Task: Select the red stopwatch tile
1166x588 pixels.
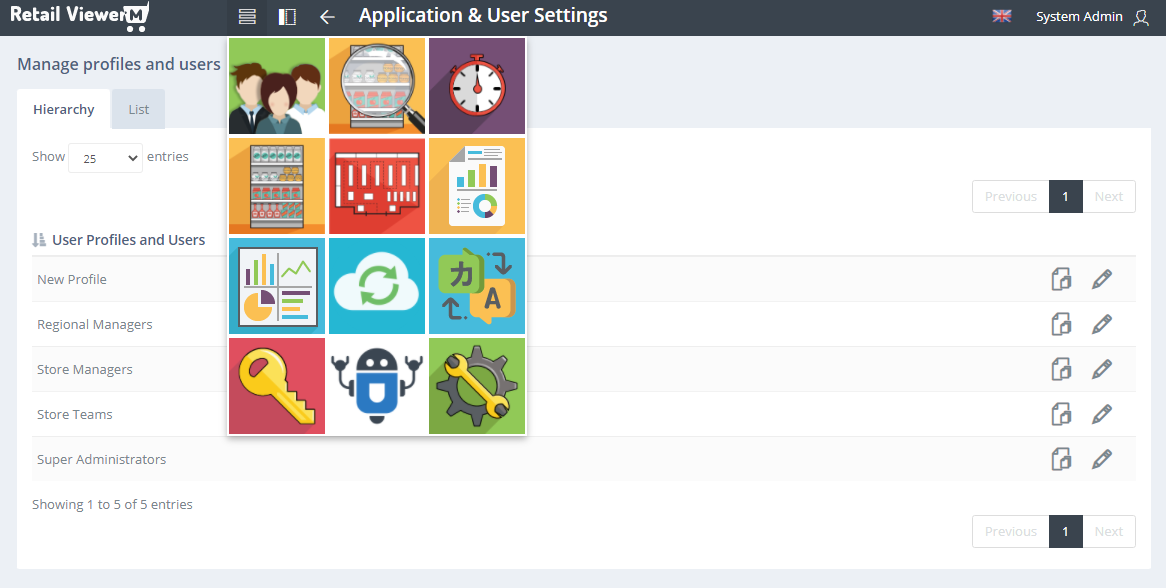Action: coord(477,86)
